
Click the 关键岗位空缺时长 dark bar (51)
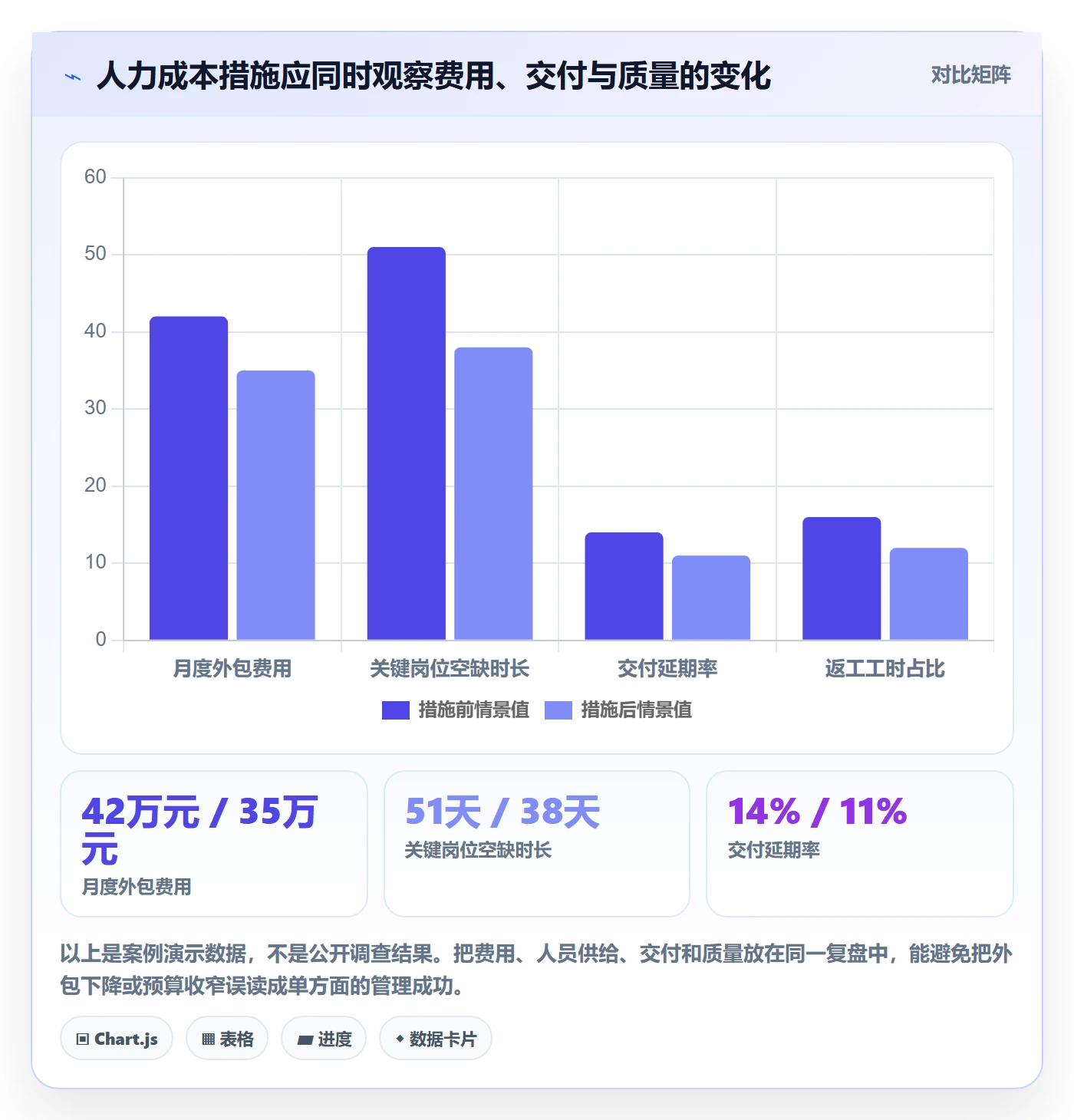tap(407, 443)
